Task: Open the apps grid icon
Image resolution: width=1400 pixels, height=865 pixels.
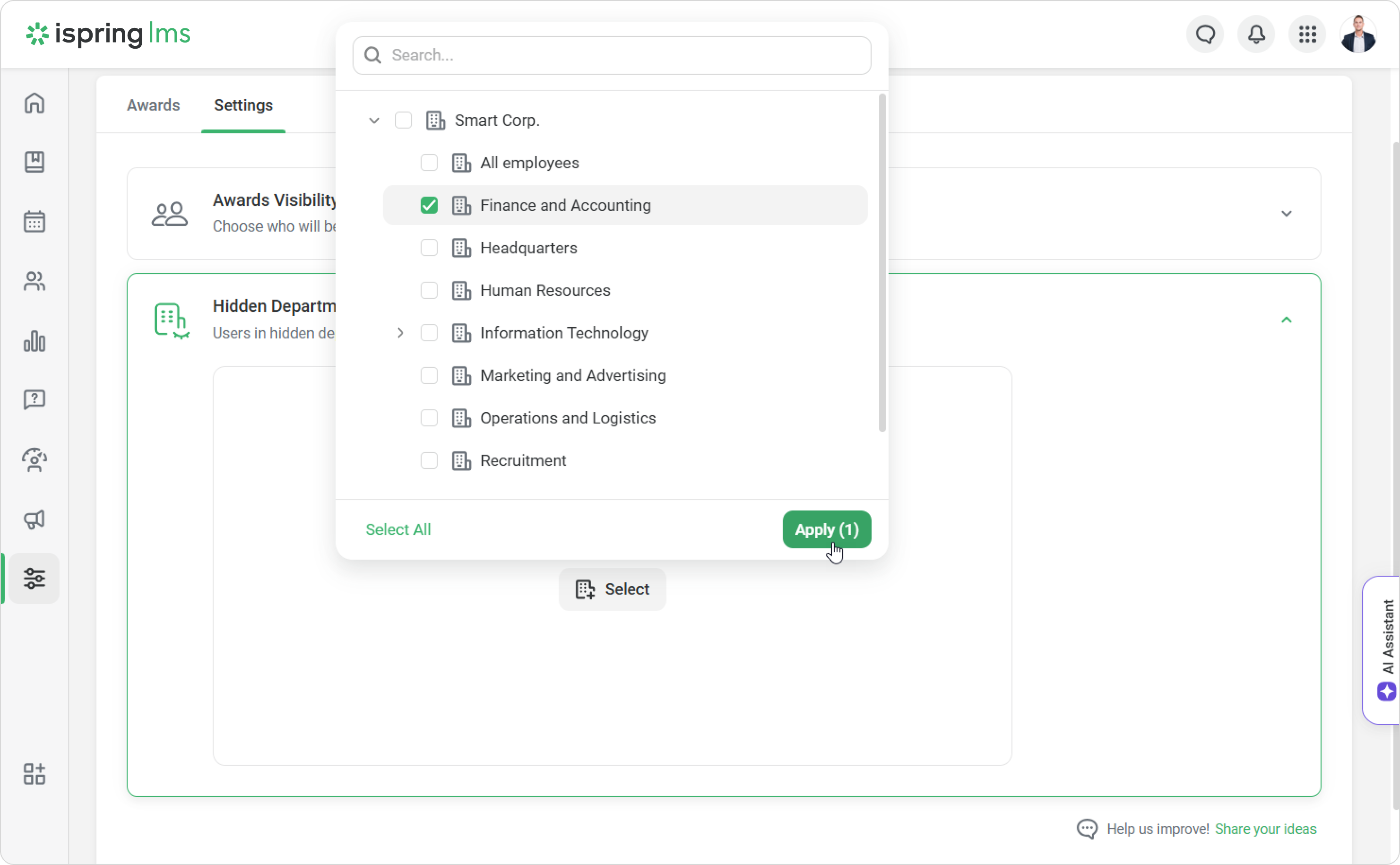Action: pyautogui.click(x=1307, y=35)
